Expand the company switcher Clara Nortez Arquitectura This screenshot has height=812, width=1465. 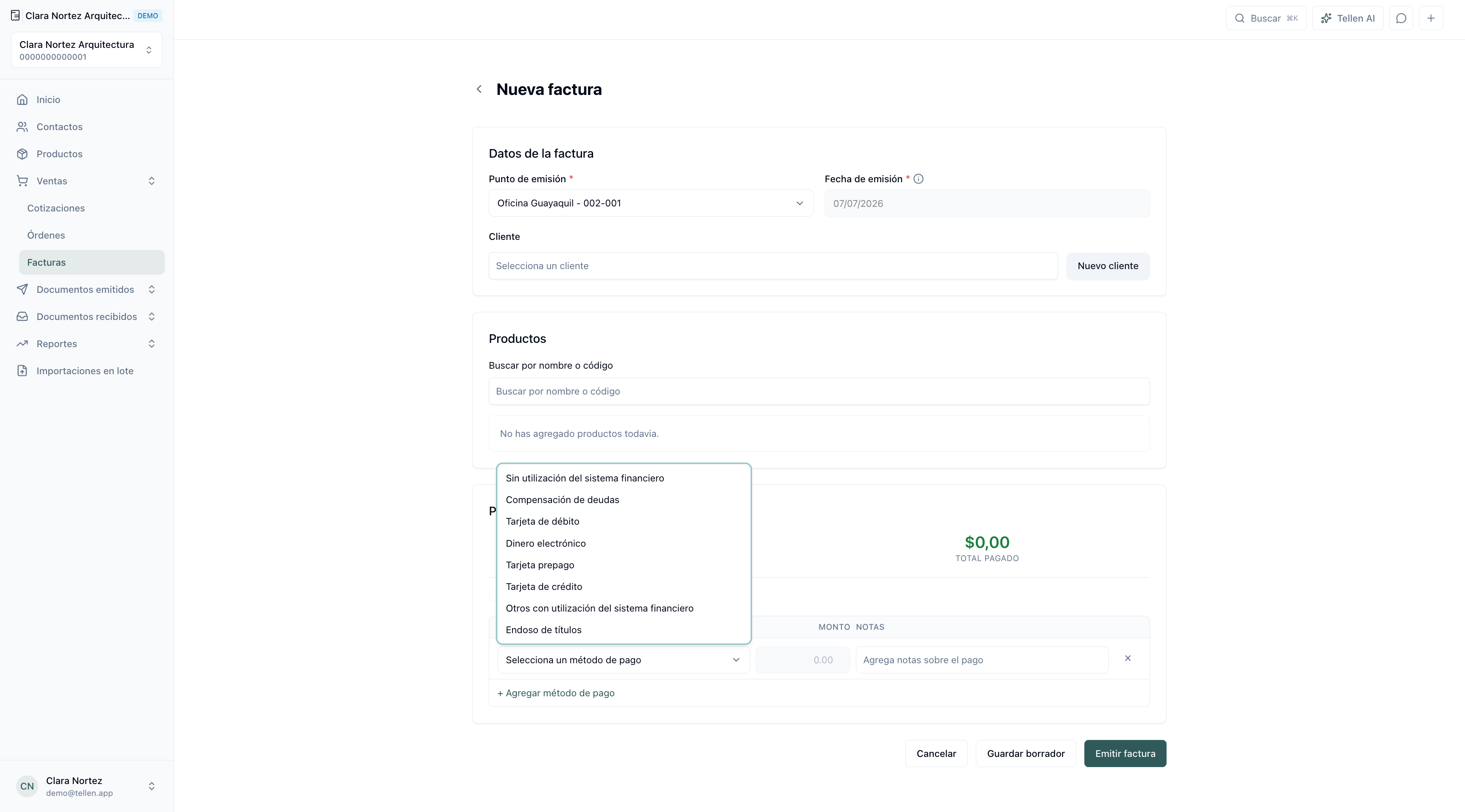86,50
